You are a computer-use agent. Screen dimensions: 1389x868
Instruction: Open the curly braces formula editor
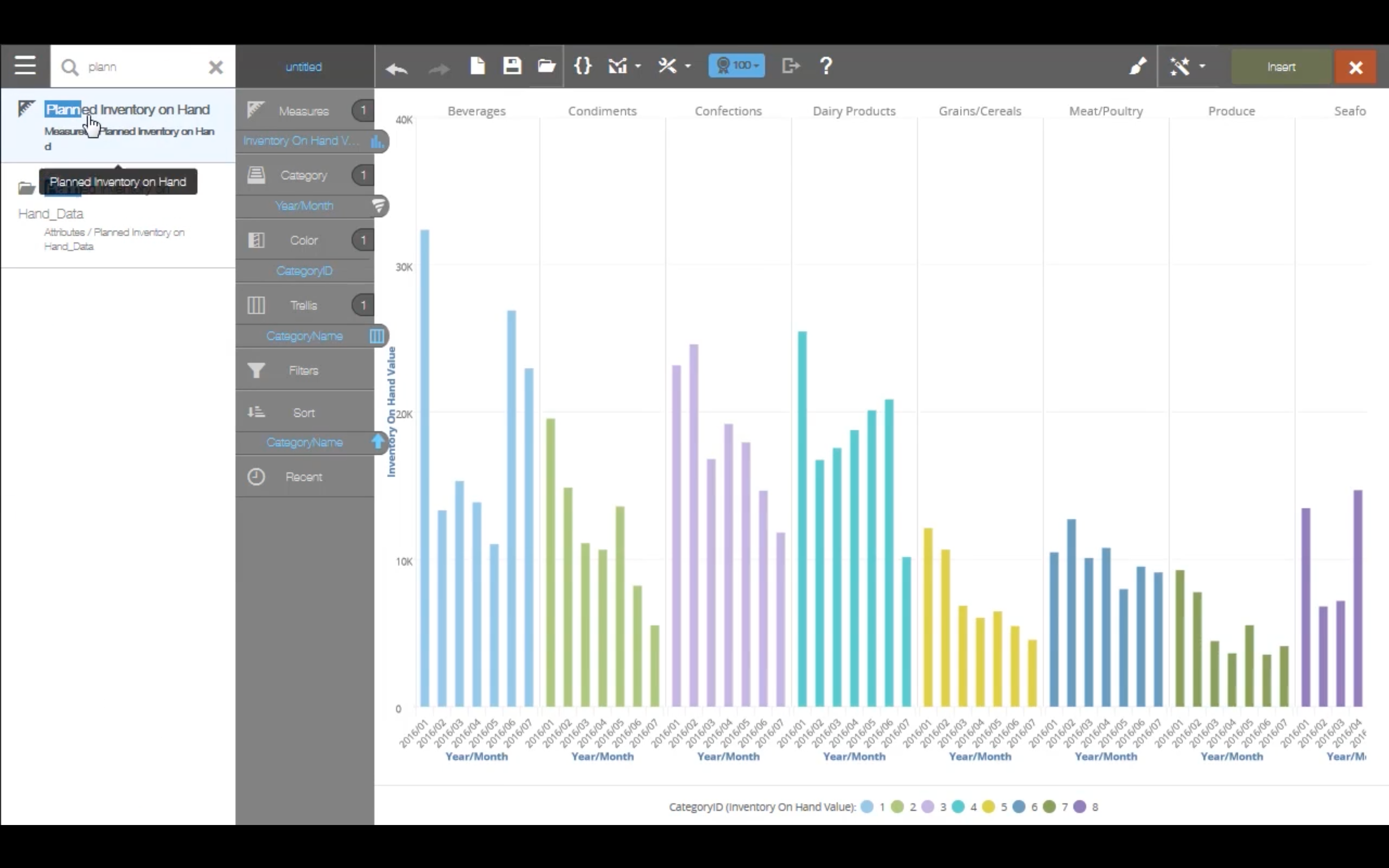(x=582, y=65)
